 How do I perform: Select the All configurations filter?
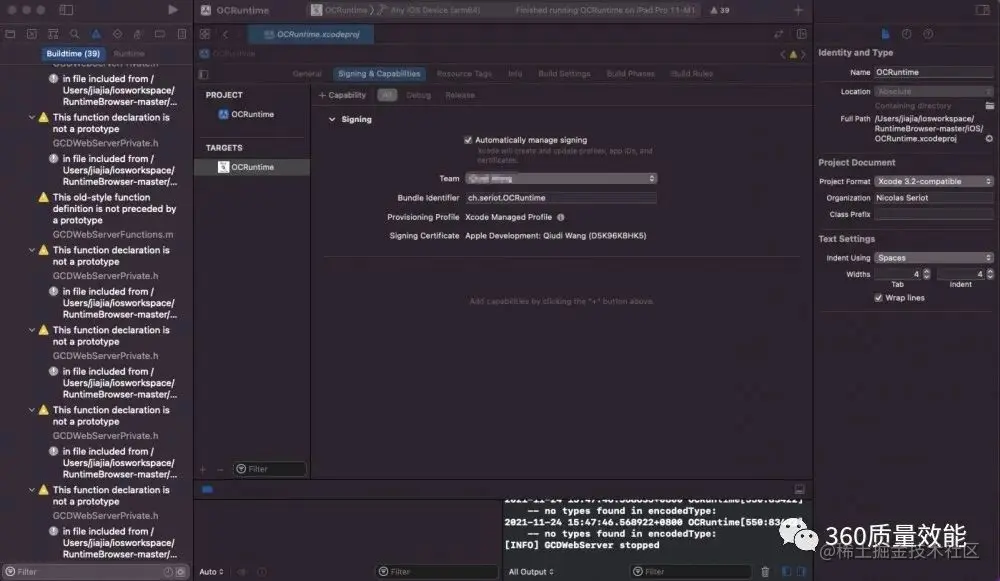386,95
